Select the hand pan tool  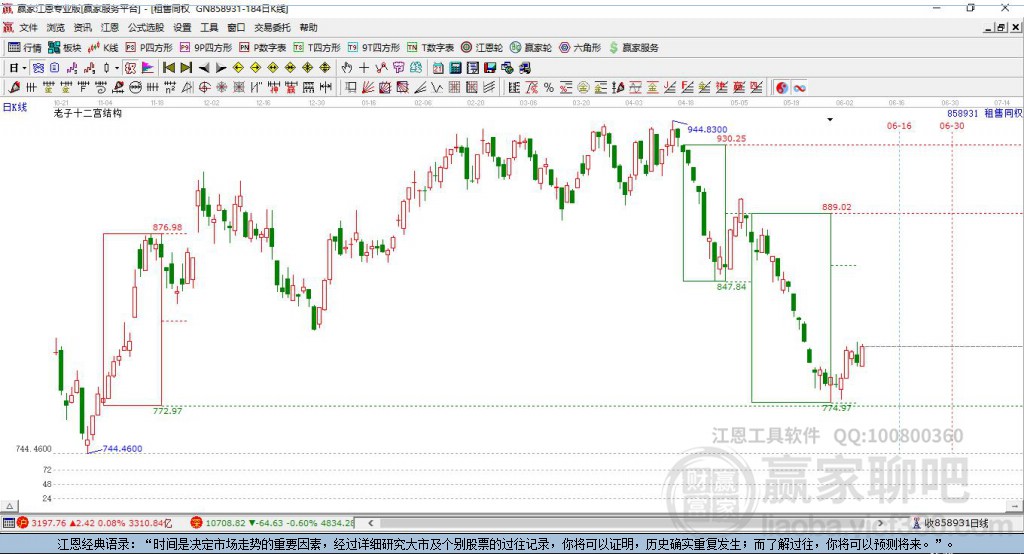[x=347, y=68]
